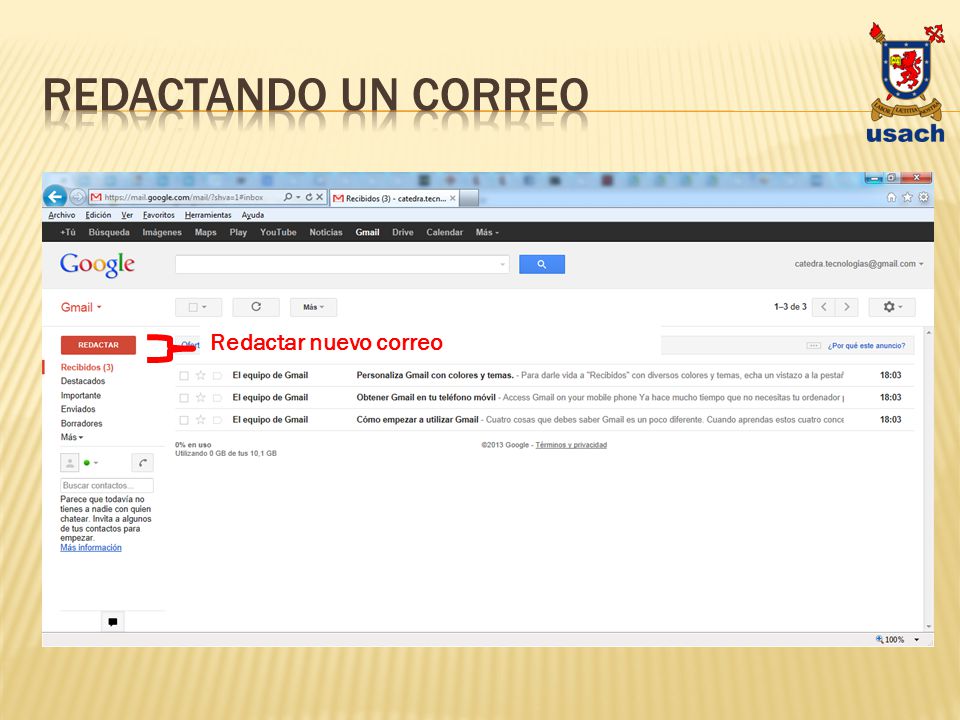
Task: Open the browser favorites star icon
Action: pyautogui.click(x=907, y=197)
